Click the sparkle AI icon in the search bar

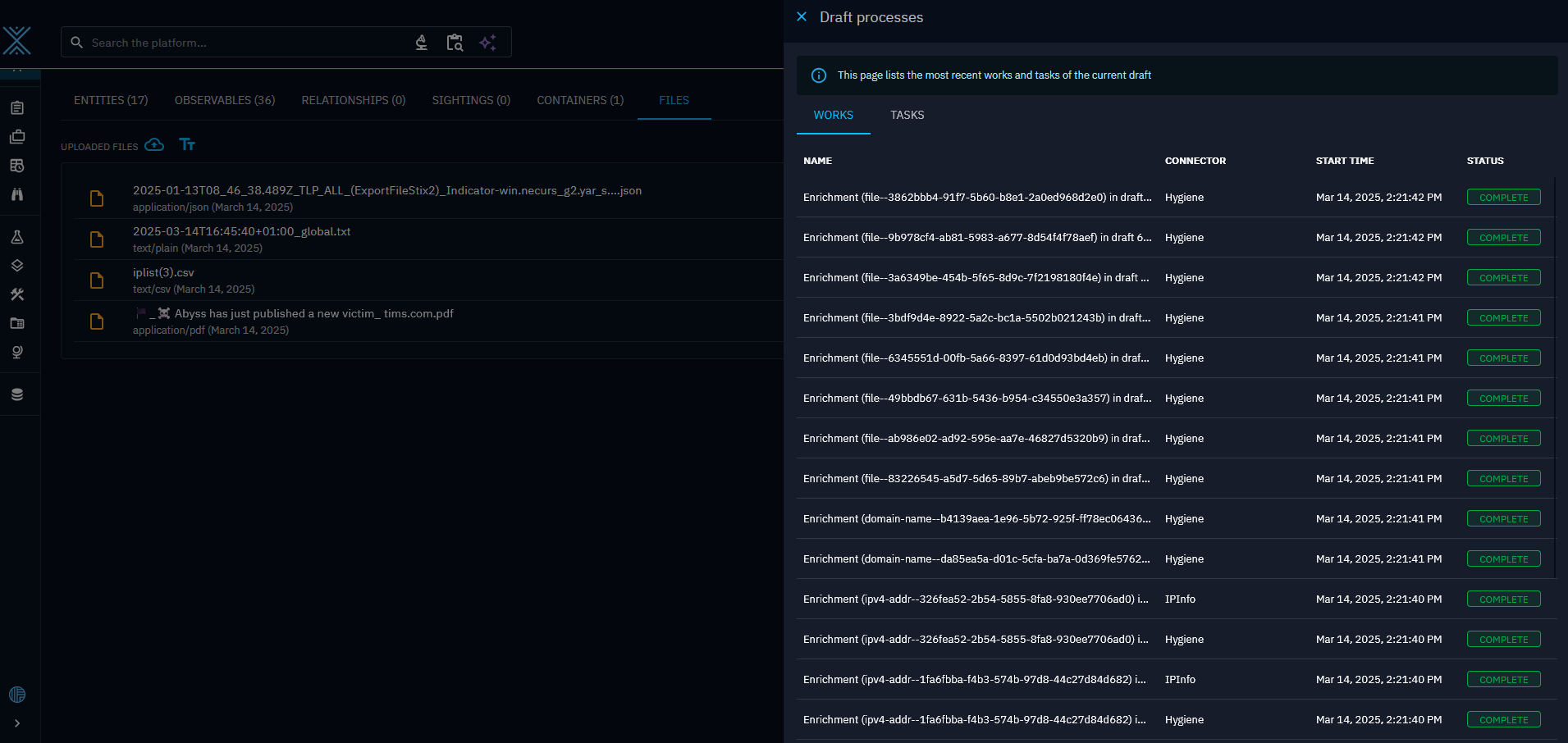point(487,43)
